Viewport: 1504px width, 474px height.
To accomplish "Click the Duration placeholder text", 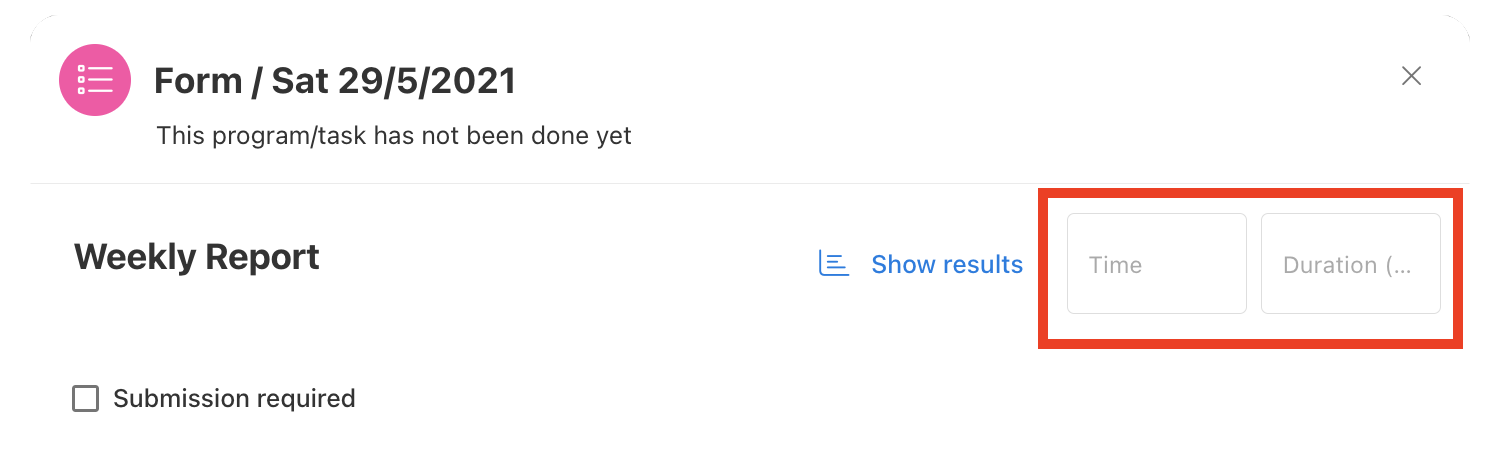I will (1347, 265).
